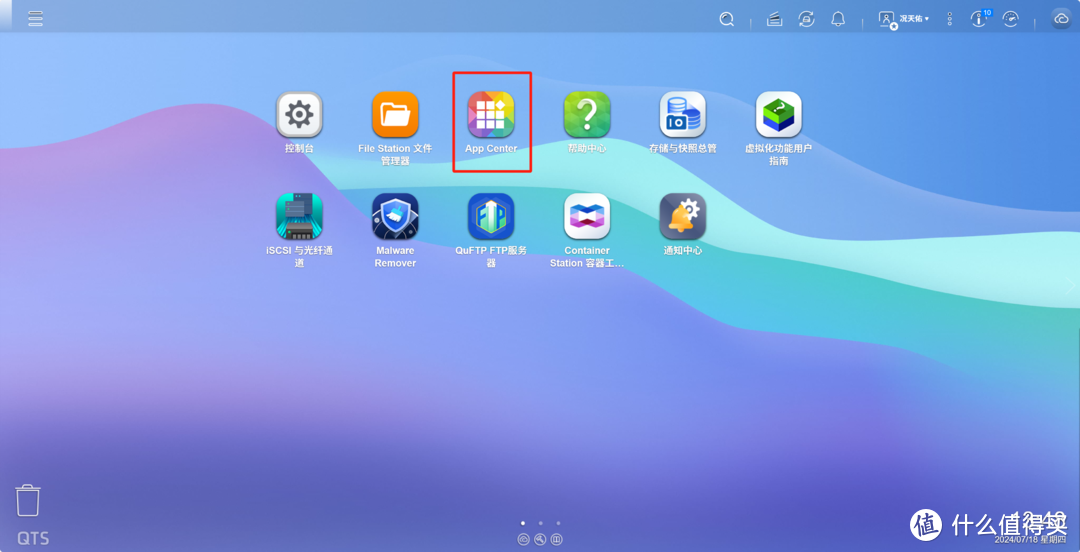
Task: Open the 虚拟化功能用户指南 guide
Action: (x=778, y=114)
